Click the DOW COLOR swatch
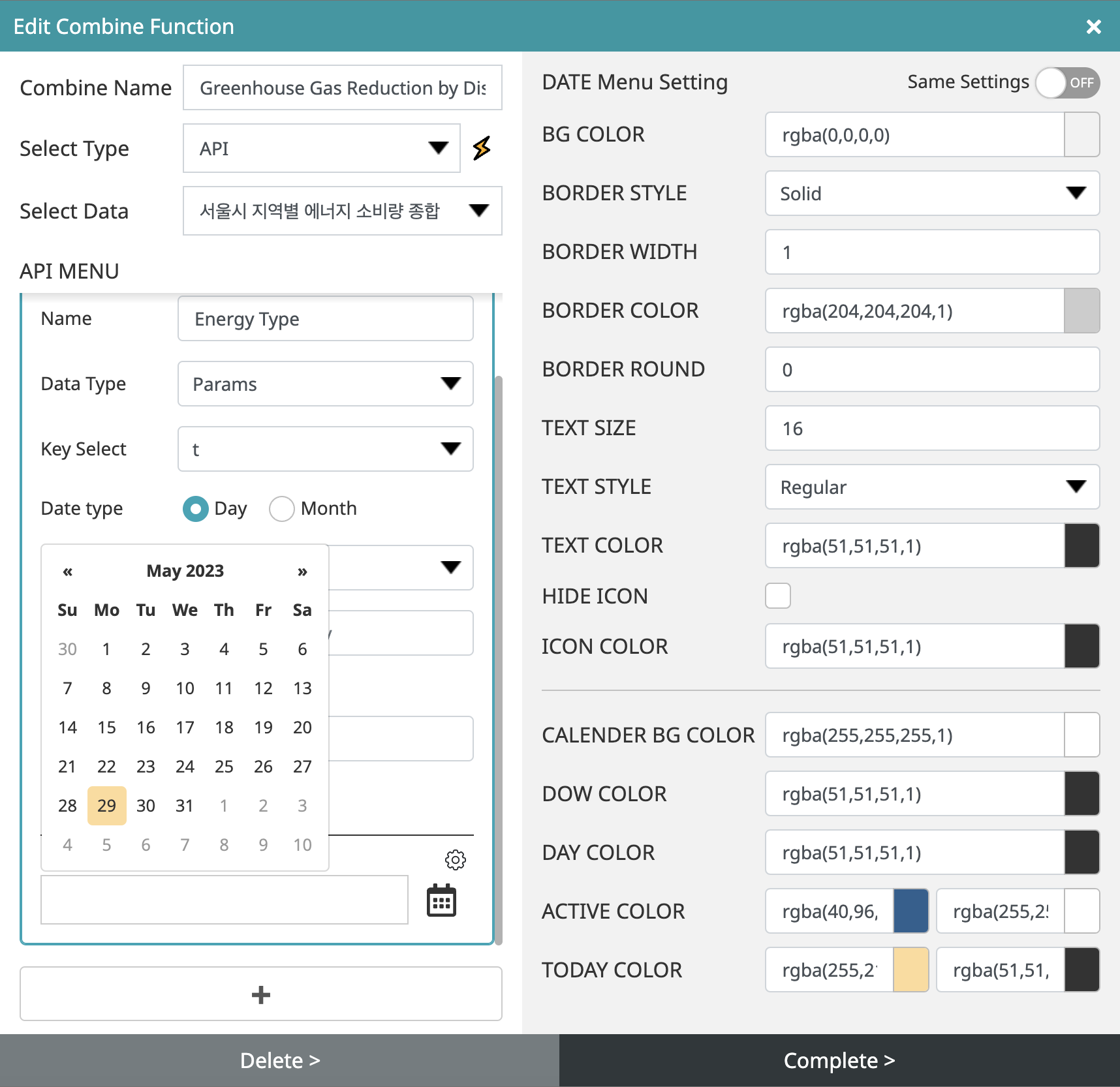1120x1087 pixels. click(x=1081, y=793)
